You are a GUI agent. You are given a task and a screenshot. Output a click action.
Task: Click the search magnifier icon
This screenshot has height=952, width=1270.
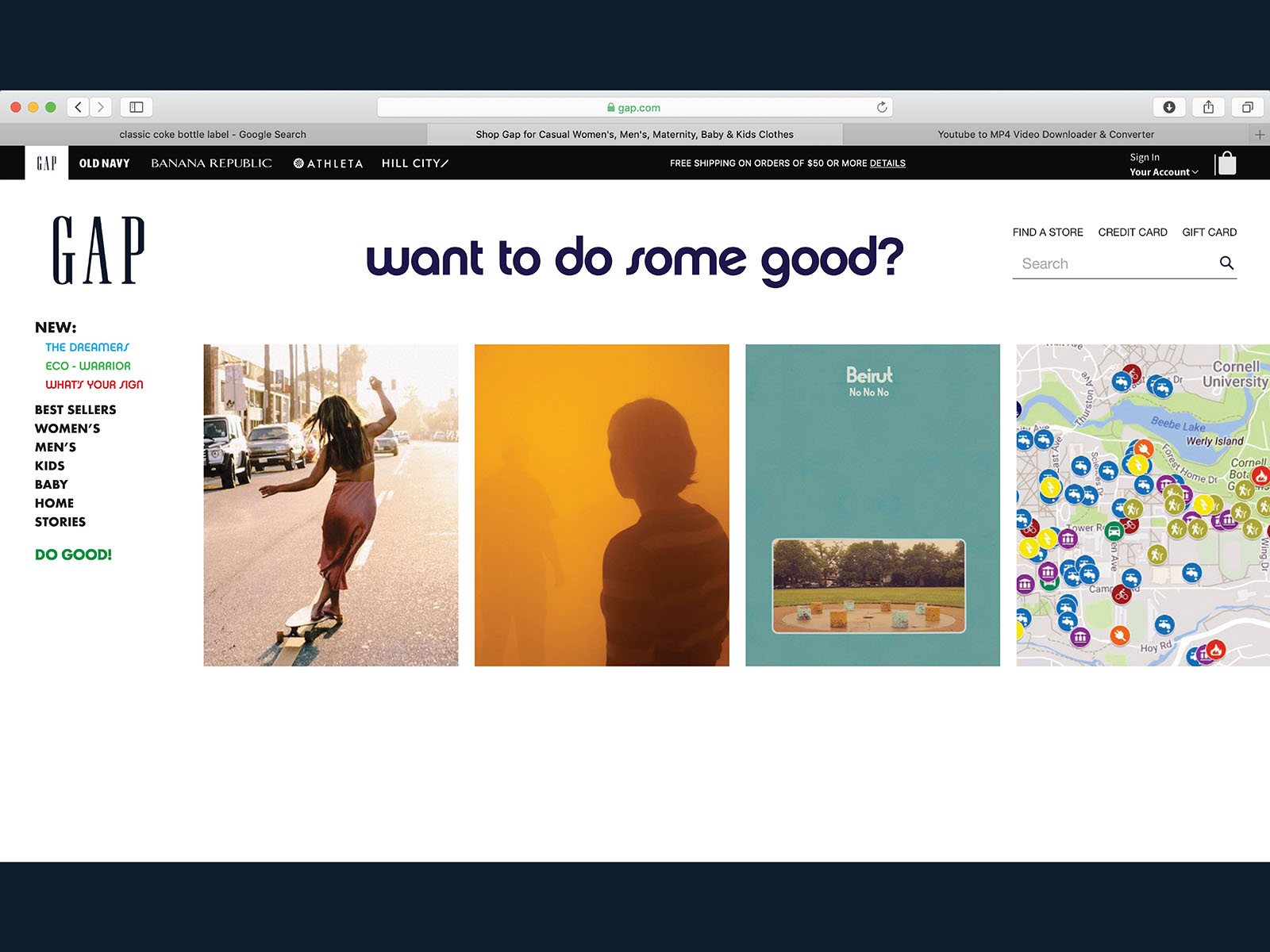(1226, 263)
